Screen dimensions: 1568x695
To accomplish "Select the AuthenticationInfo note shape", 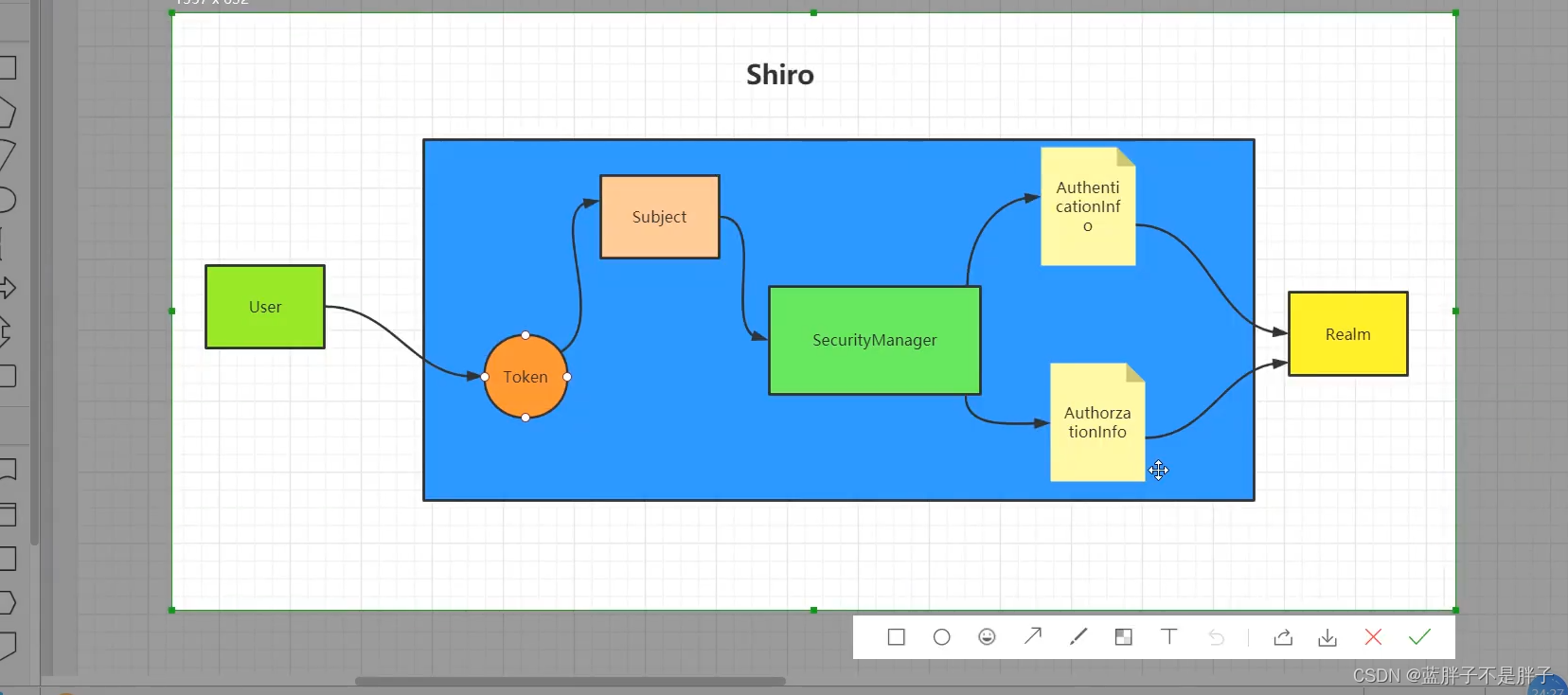I will pos(1088,206).
